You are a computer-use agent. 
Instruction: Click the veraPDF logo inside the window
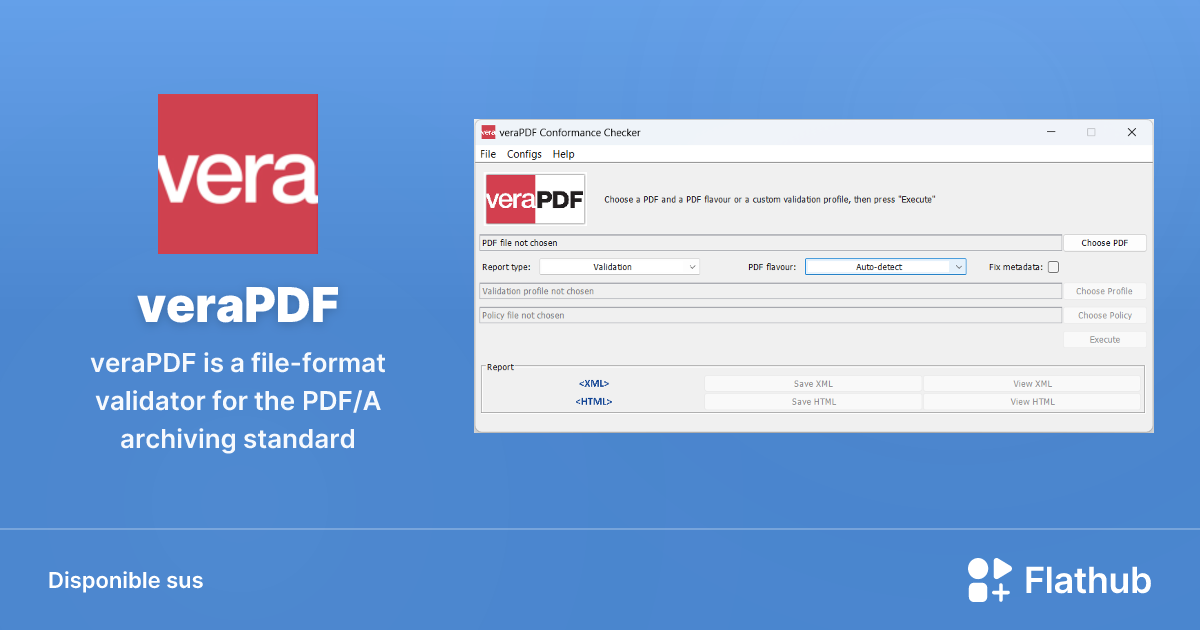(535, 199)
